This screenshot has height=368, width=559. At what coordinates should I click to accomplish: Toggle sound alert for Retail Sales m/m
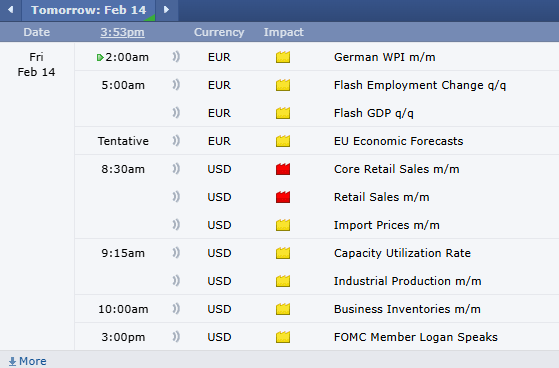tap(176, 197)
